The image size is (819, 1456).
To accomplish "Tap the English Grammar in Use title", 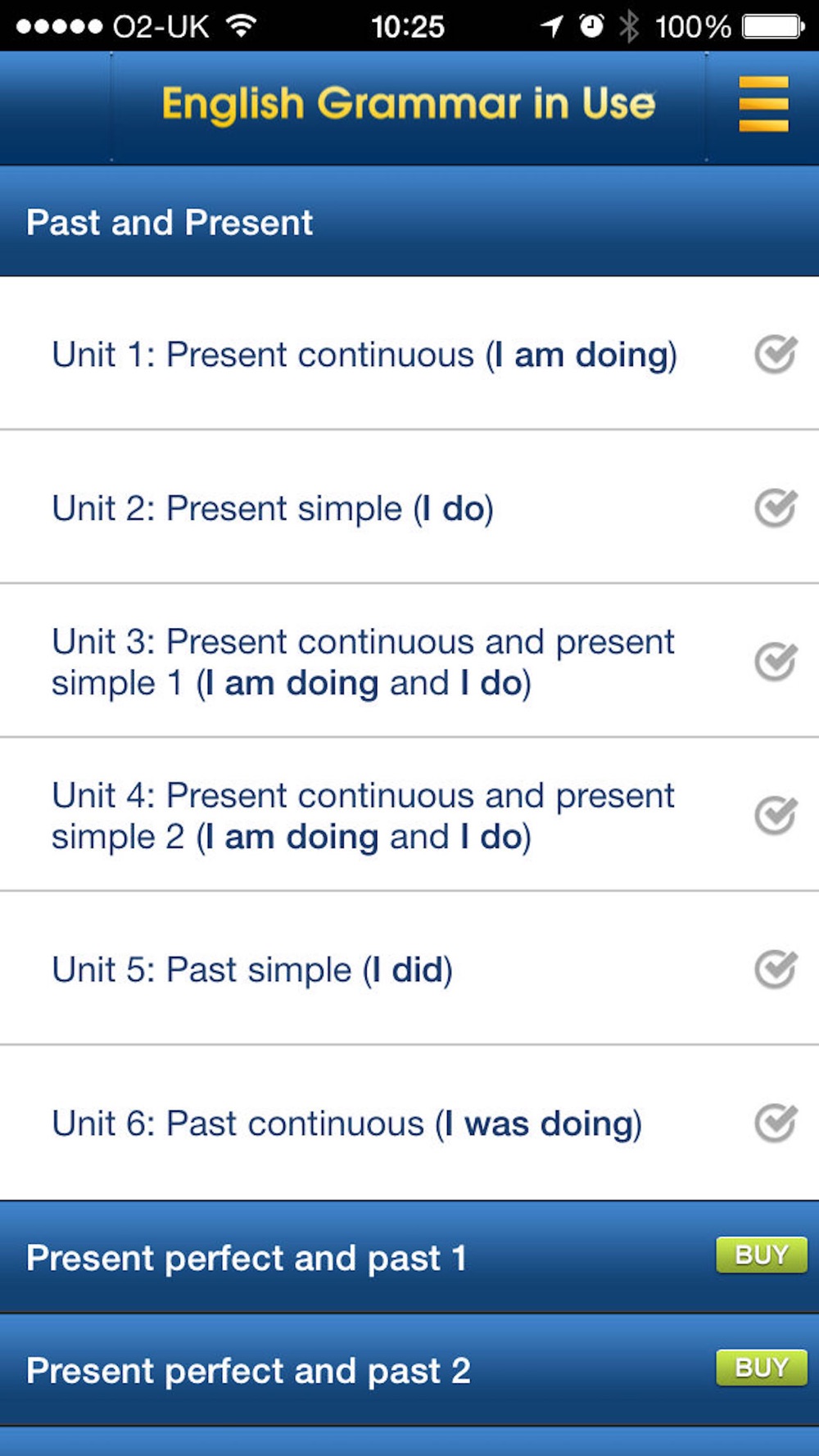I will pos(409,105).
